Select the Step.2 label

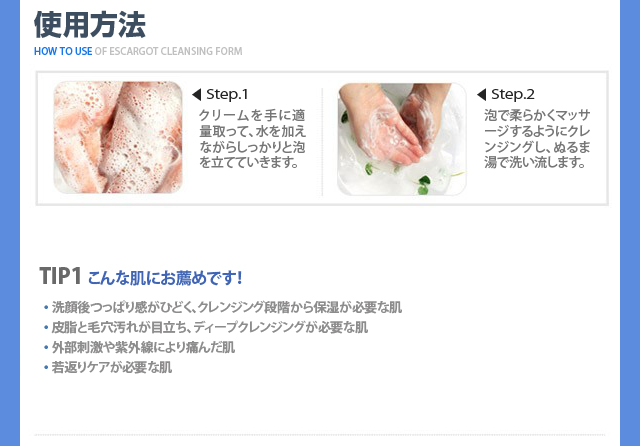(513, 94)
